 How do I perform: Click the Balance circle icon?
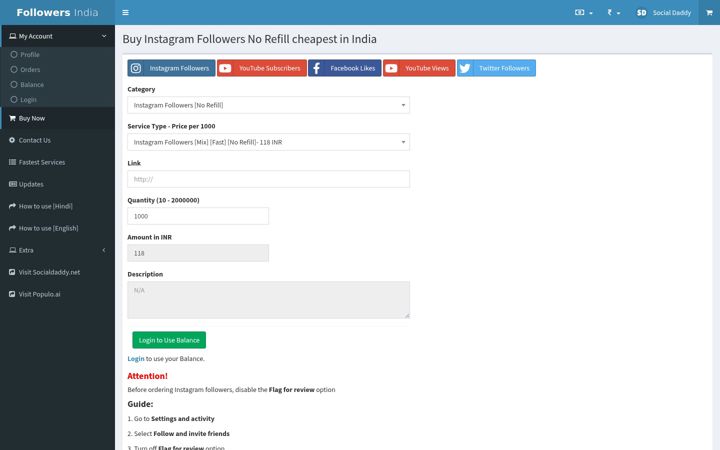coord(14,84)
